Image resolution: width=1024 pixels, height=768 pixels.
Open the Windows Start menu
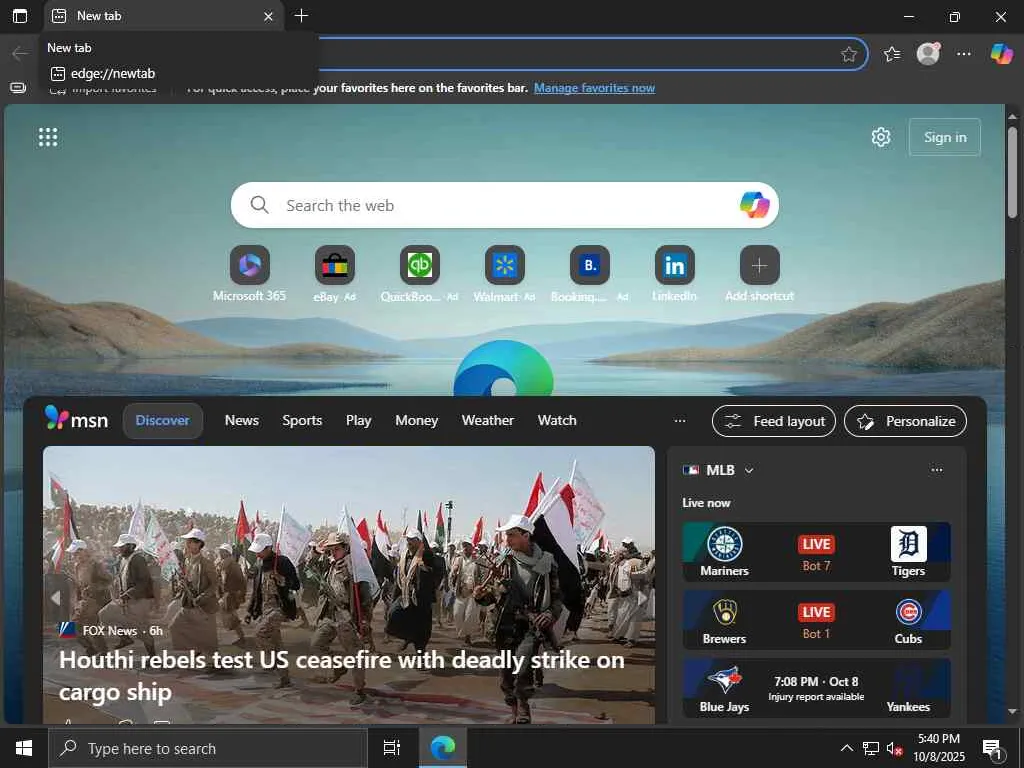point(24,748)
